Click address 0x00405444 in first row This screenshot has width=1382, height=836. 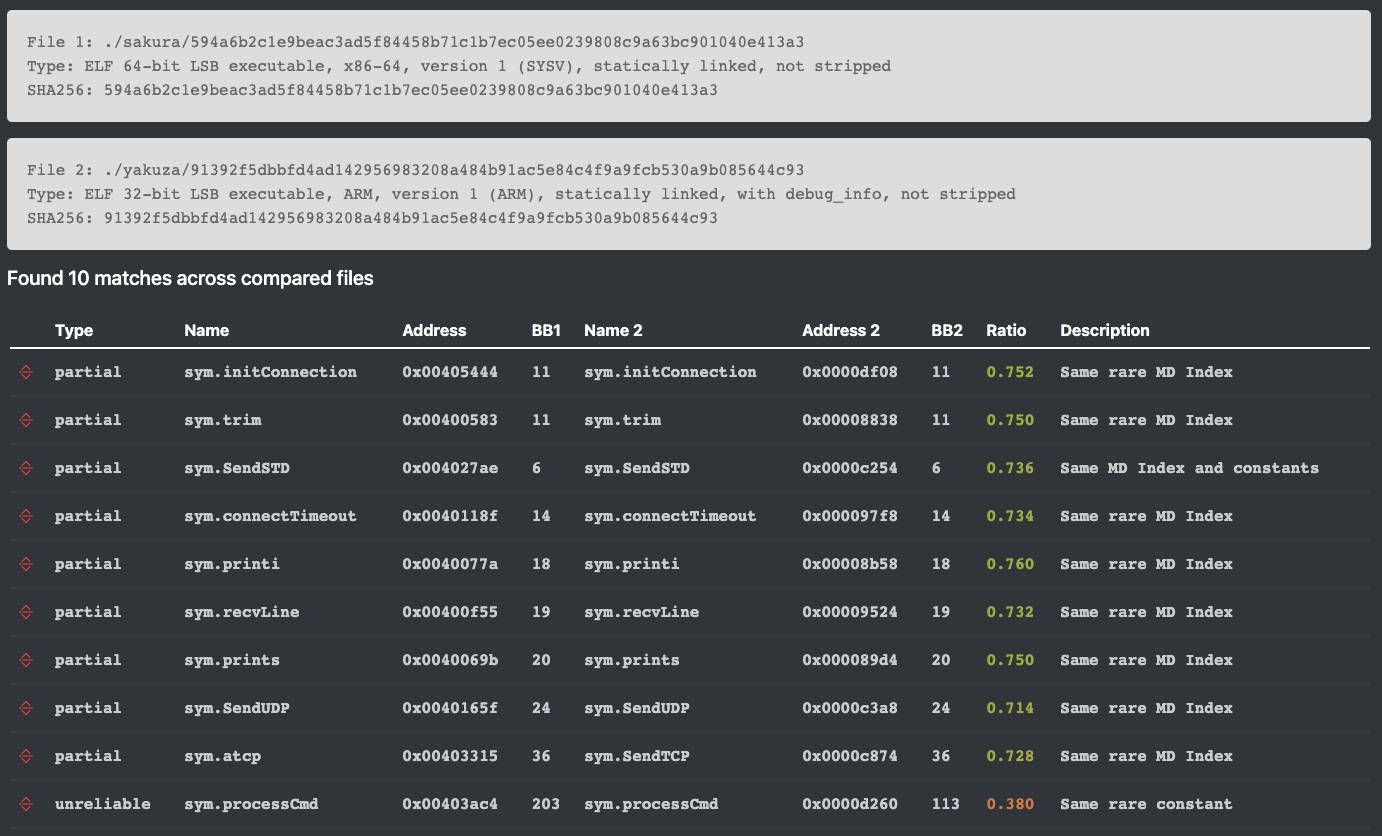[x=450, y=372]
